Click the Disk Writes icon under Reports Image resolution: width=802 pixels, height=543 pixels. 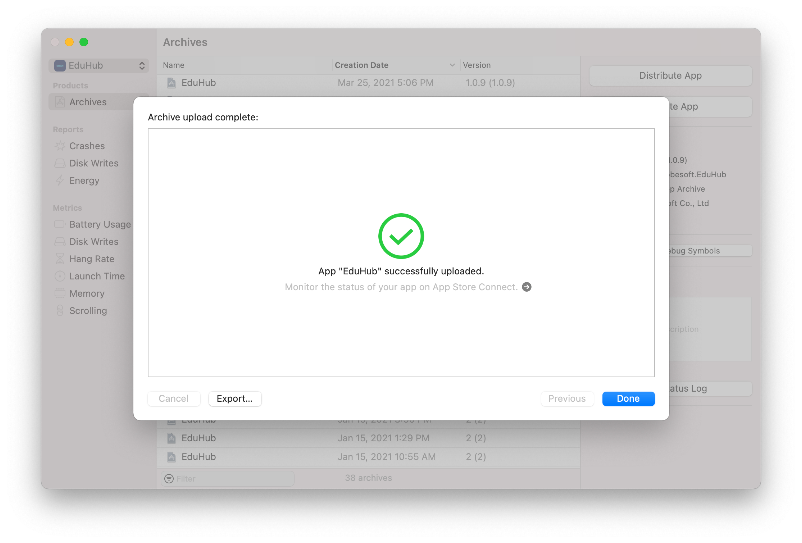coord(60,163)
